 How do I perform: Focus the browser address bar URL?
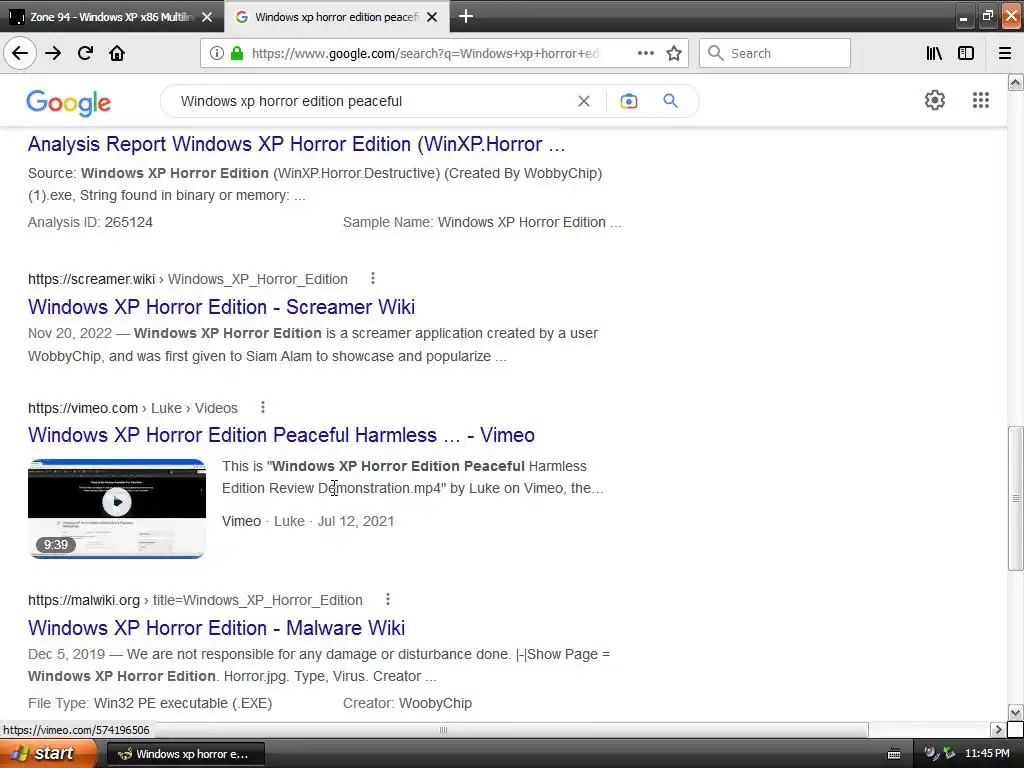click(x=424, y=54)
